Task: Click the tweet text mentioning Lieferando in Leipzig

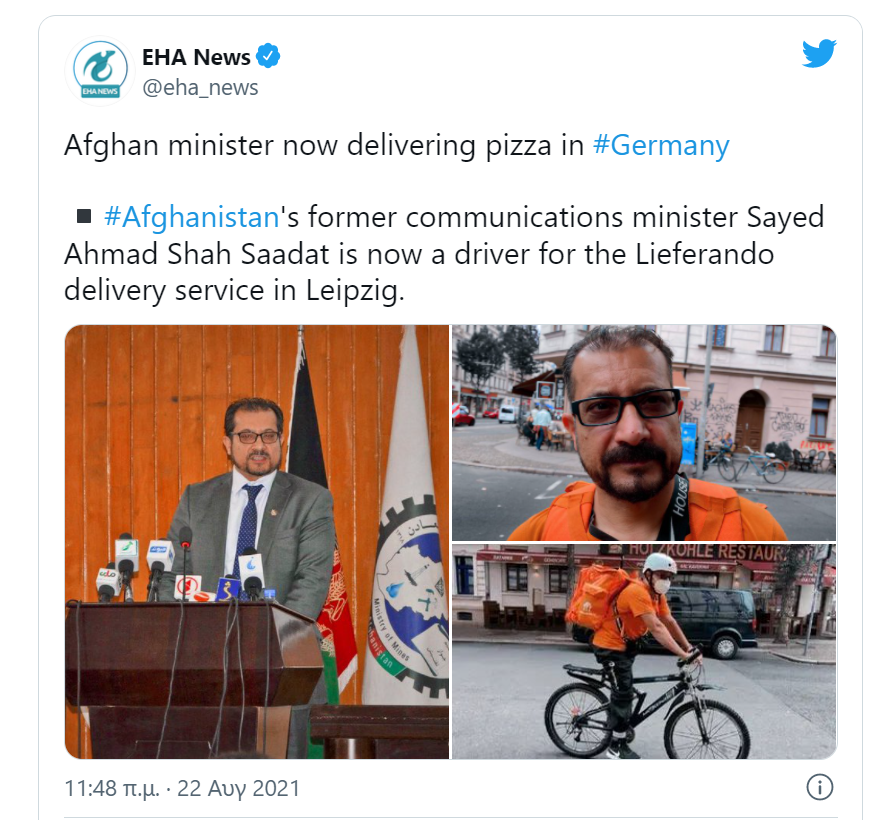Action: click(444, 254)
